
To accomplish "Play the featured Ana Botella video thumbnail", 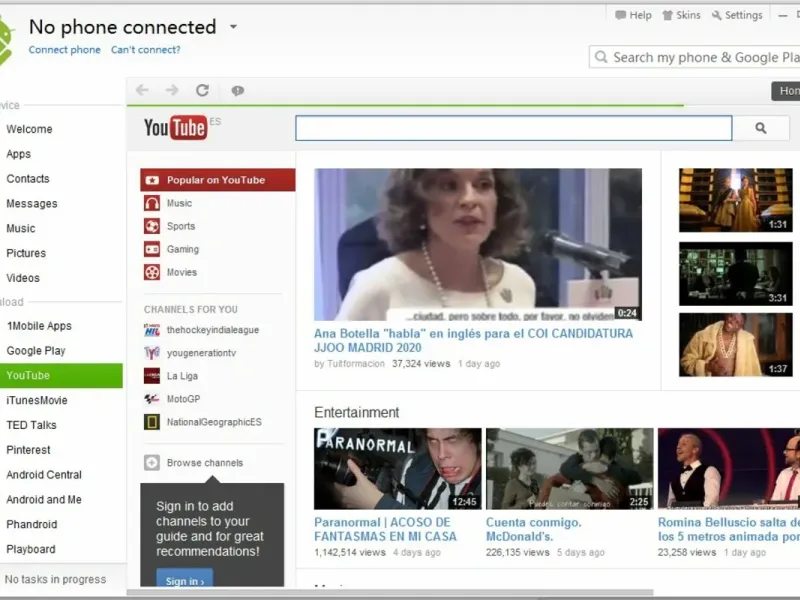I will 478,244.
